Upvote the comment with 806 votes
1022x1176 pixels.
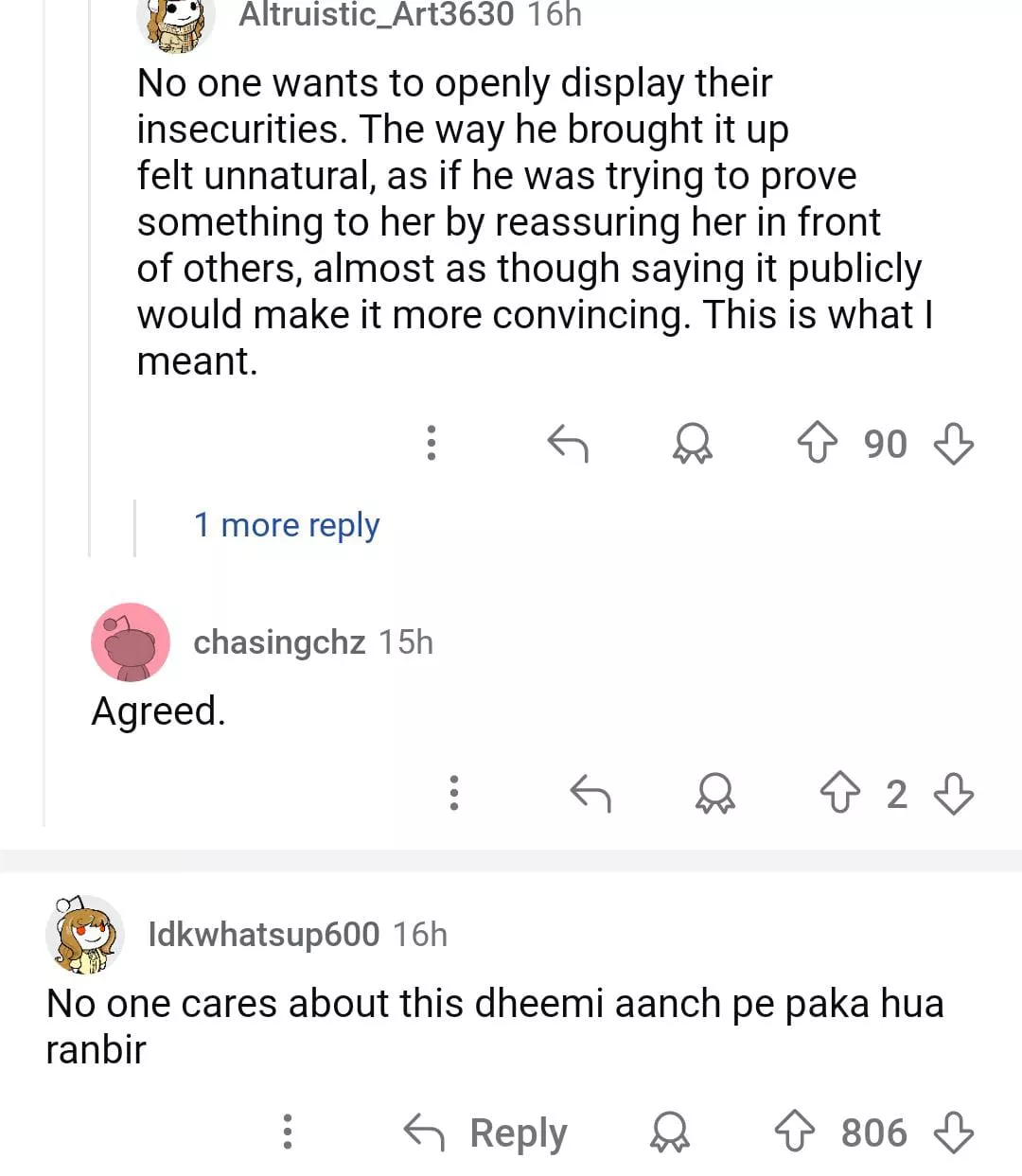(x=794, y=1132)
